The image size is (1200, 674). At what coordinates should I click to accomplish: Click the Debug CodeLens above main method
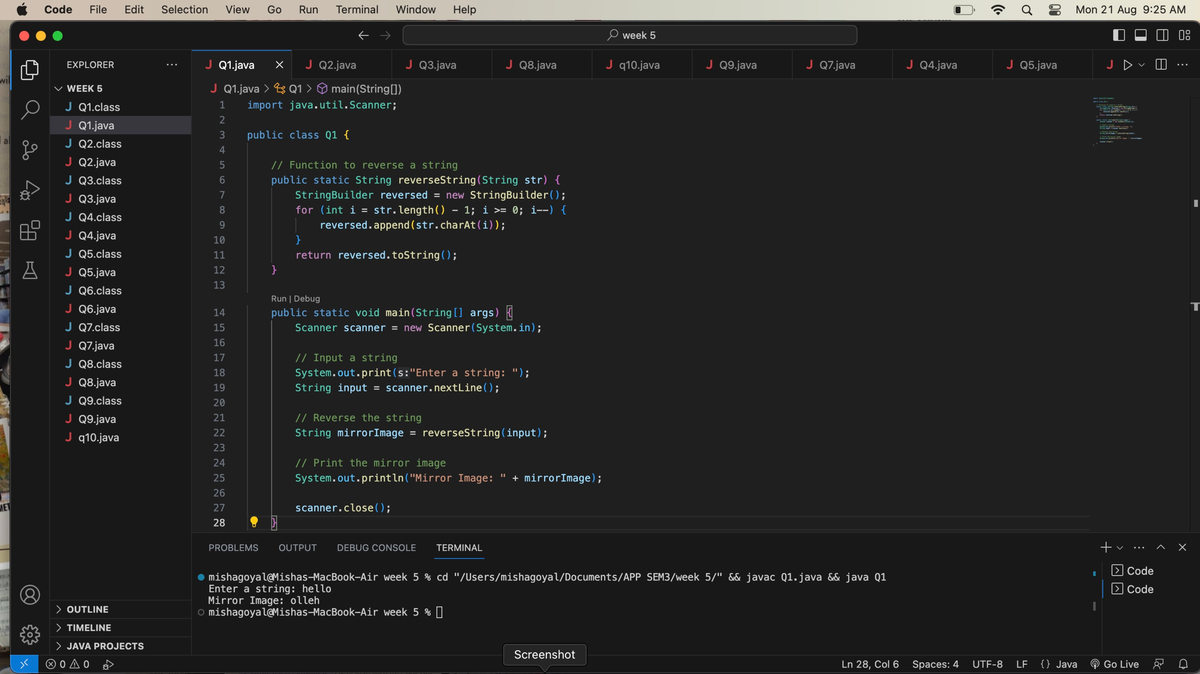[306, 299]
